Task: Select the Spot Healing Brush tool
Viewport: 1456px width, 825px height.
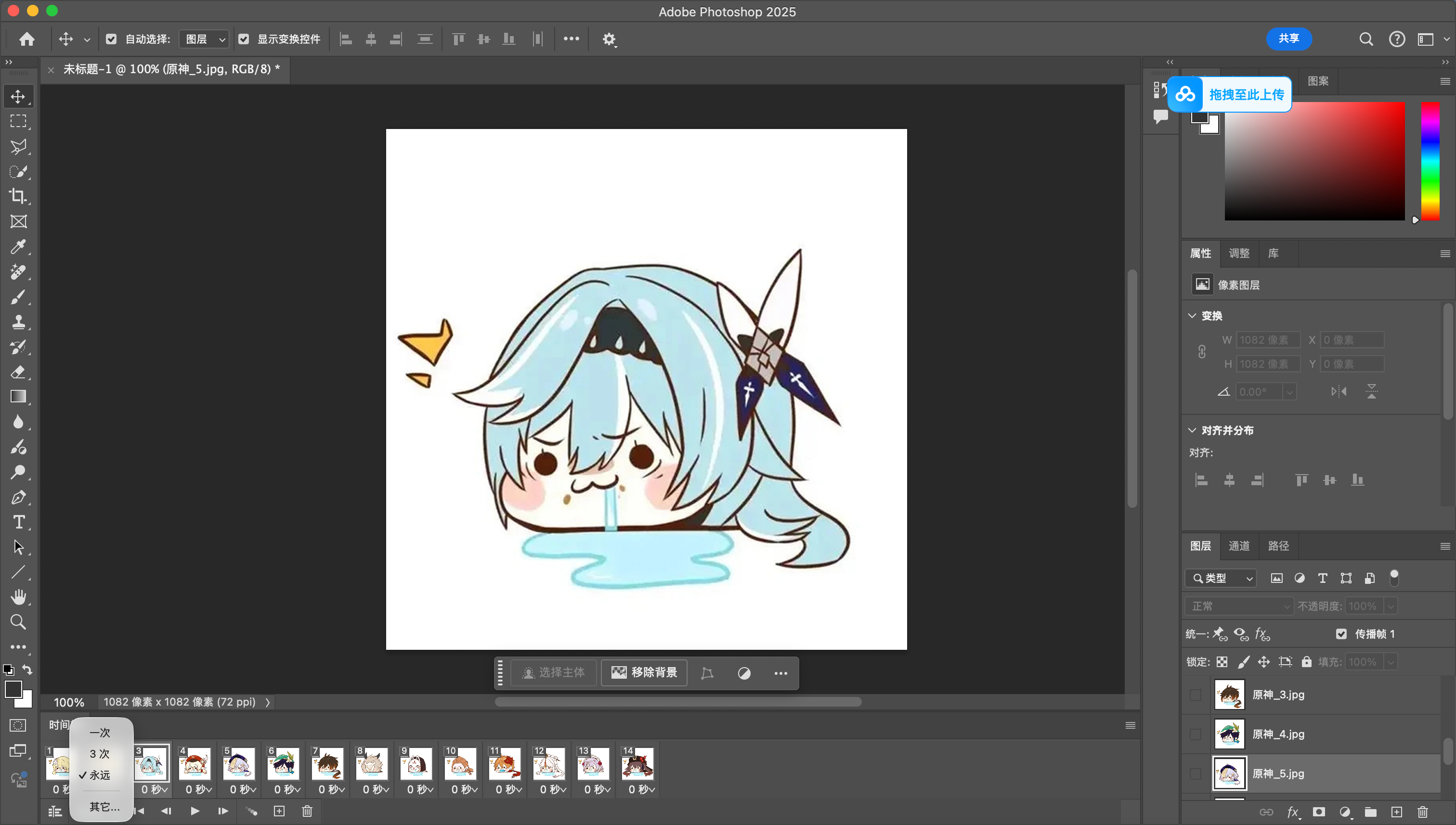Action: click(x=18, y=272)
